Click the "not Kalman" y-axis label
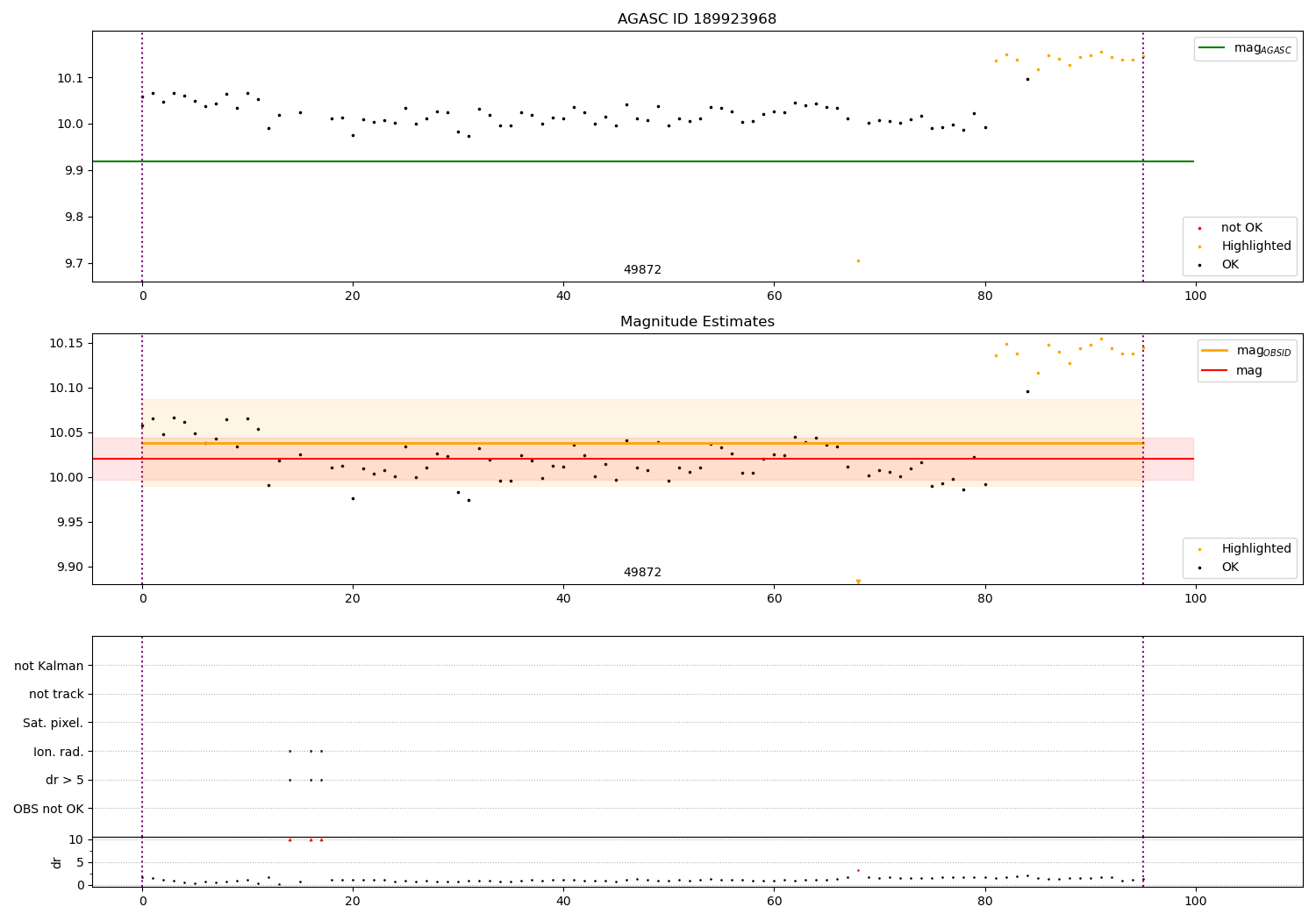The image size is (1316, 921). pos(49,667)
